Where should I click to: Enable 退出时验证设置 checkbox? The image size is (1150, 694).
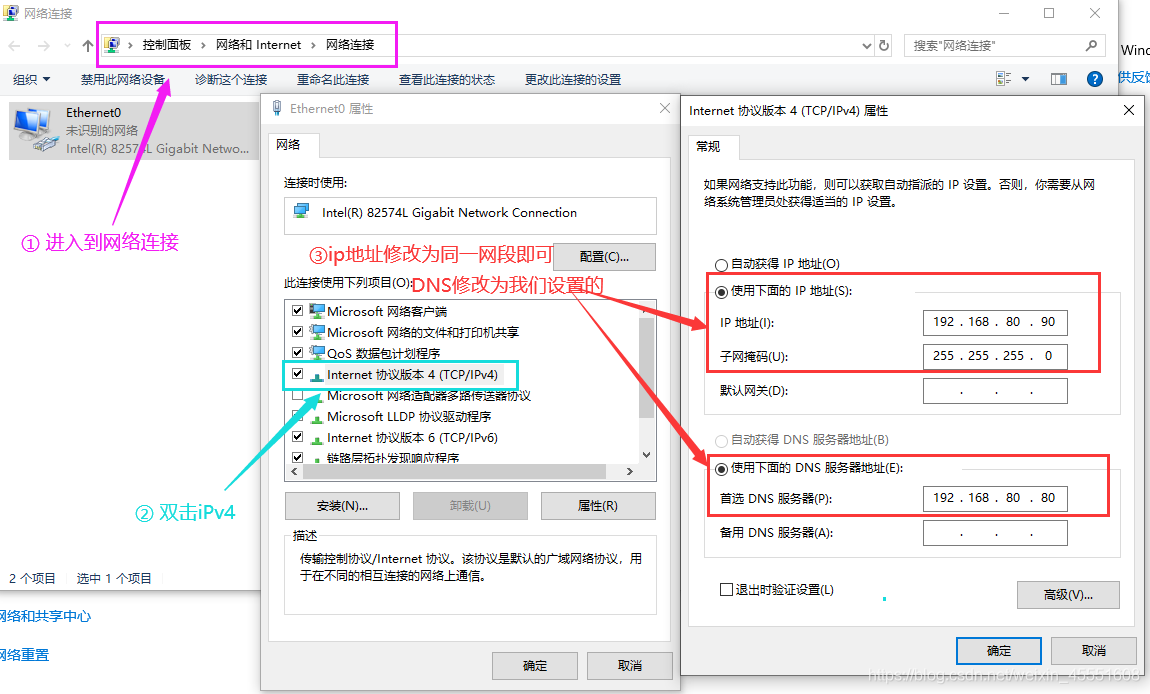pos(726,589)
